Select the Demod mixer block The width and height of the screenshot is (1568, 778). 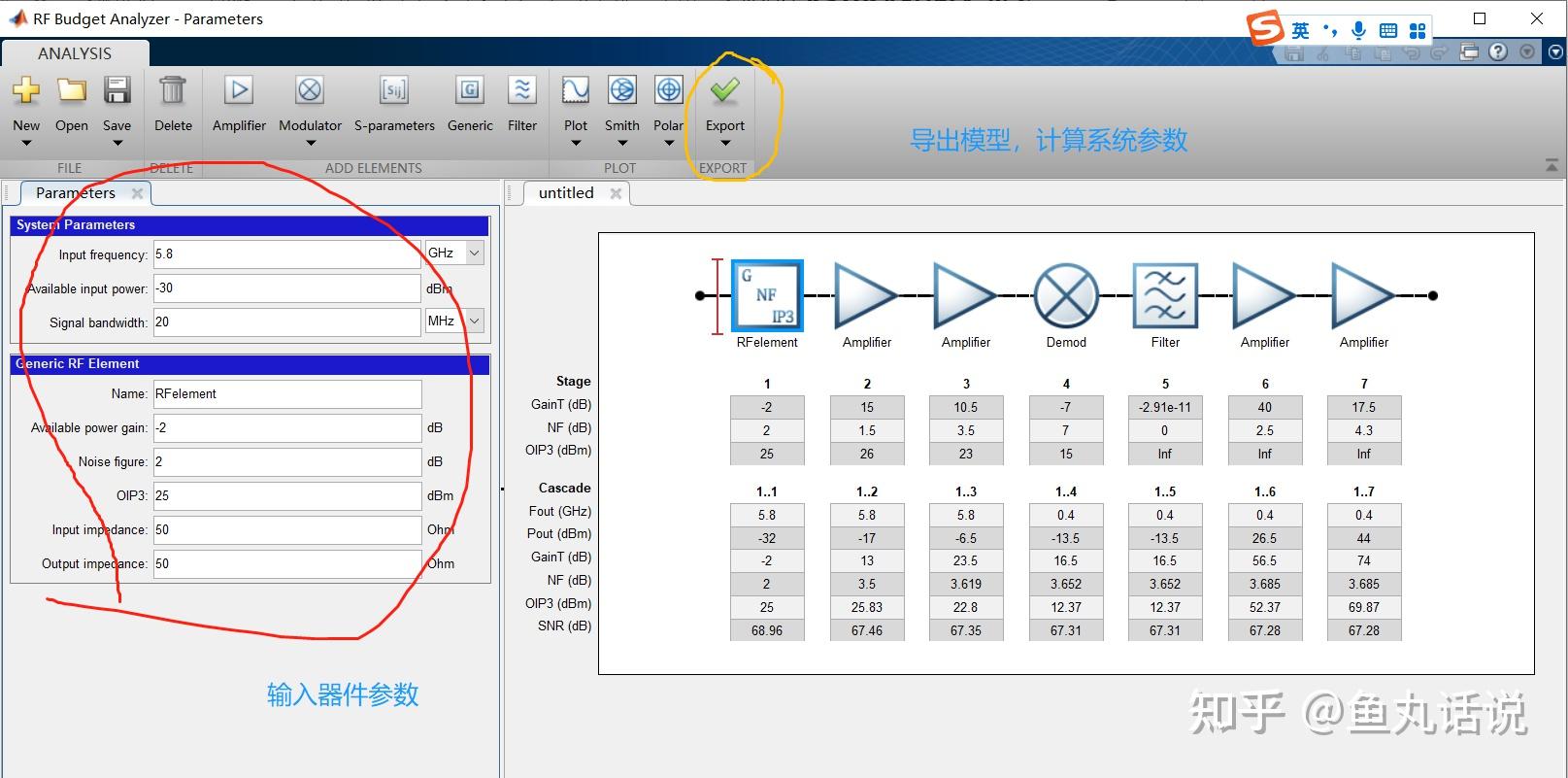1066,295
